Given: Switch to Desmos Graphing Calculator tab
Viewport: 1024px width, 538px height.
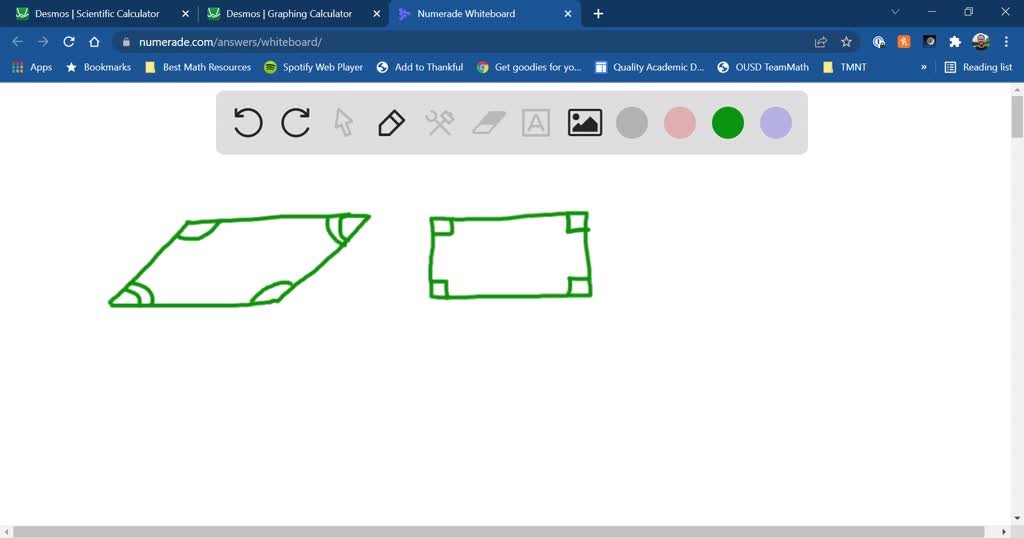Looking at the screenshot, I should click(x=289, y=14).
